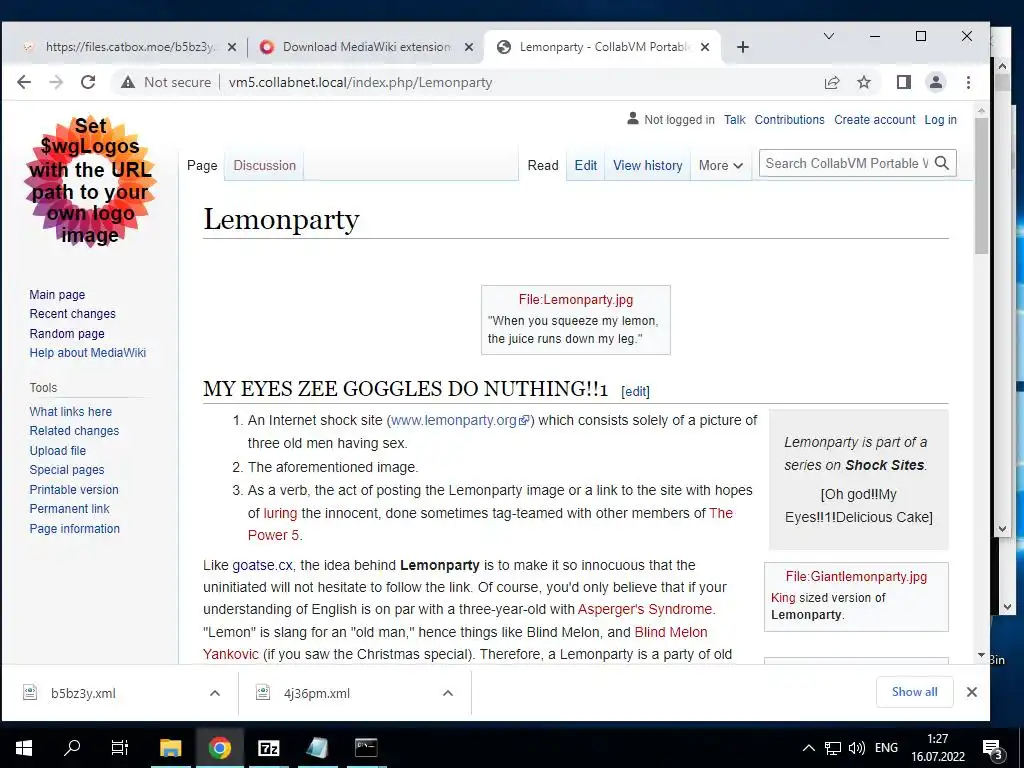
Task: Open 7-Zip from the taskbar
Action: [268, 748]
